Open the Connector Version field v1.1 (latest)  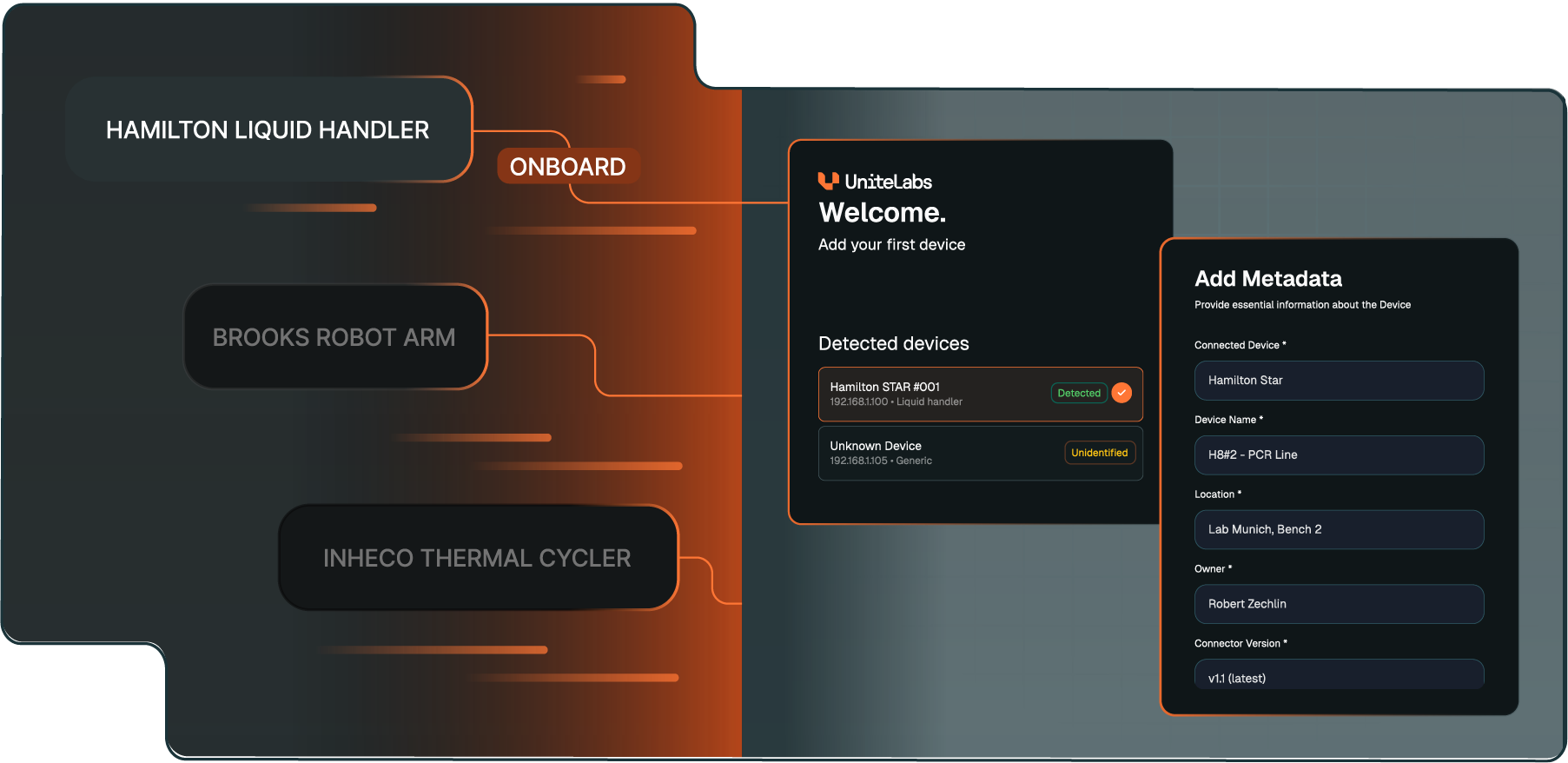[x=1339, y=674]
